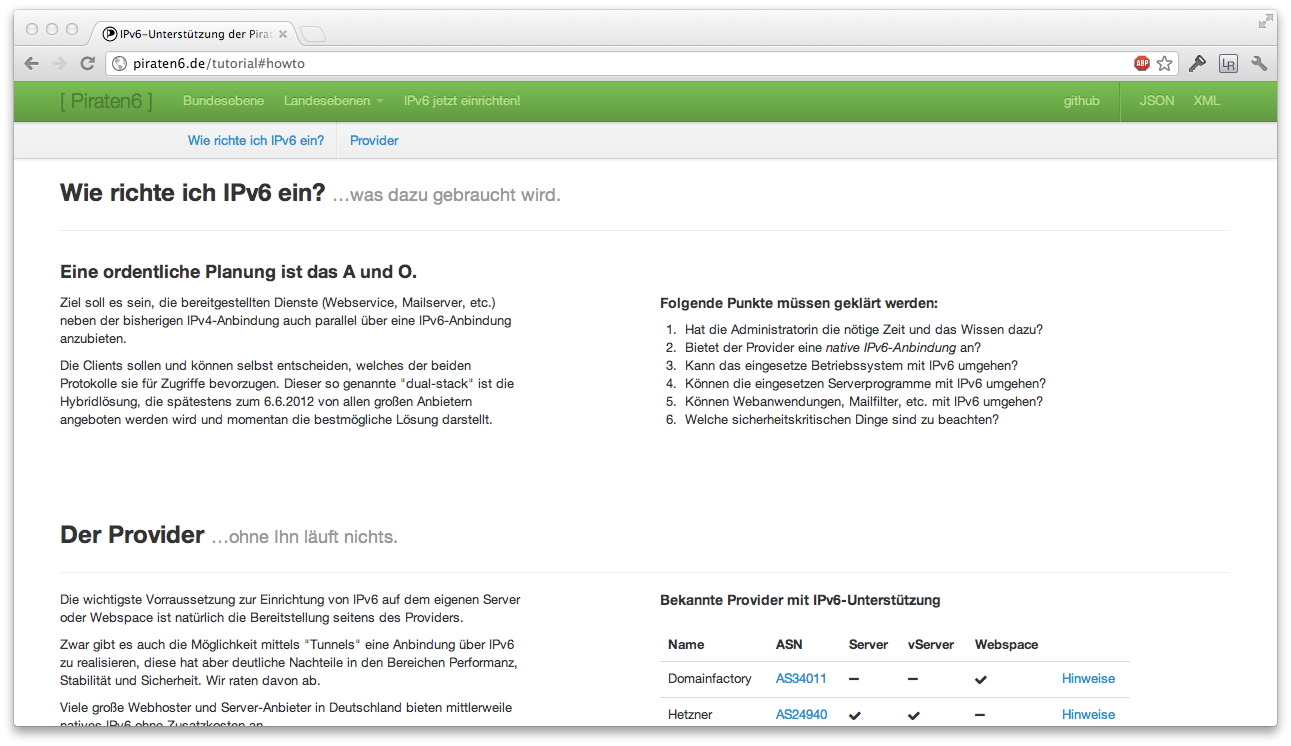Enter fullscreen with the corner arrows icon
Image resolution: width=1291 pixels, height=746 pixels.
click(1265, 21)
